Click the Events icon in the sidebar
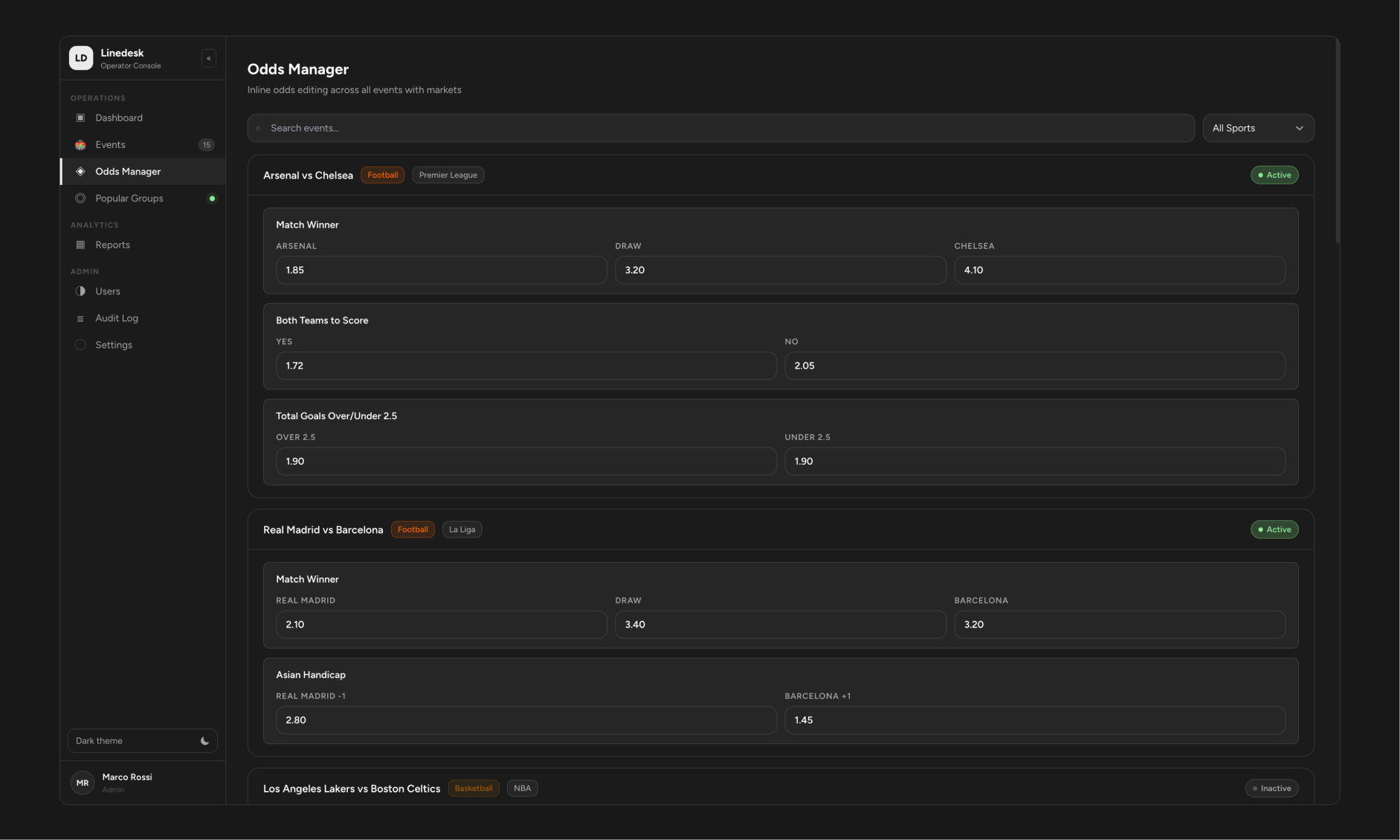Screen dimensions: 1400x840 click(80, 144)
